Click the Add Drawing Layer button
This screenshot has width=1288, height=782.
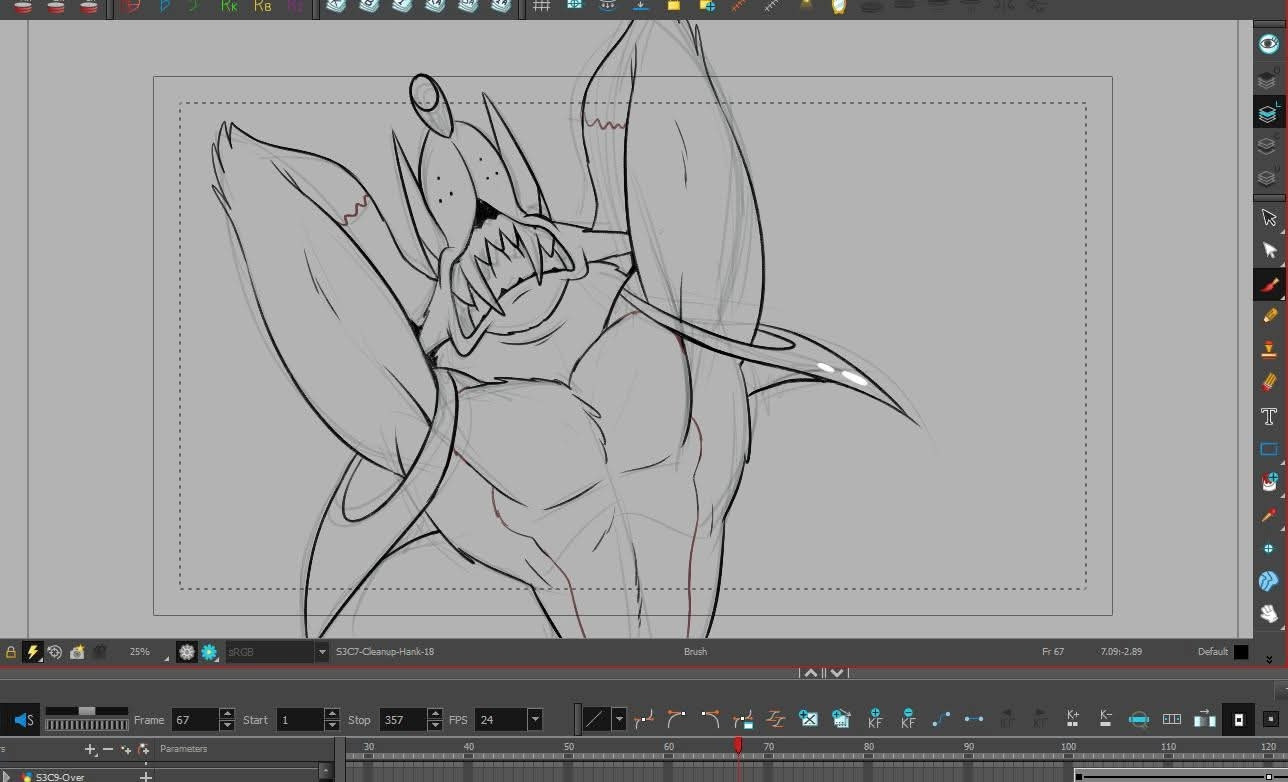tap(126, 749)
